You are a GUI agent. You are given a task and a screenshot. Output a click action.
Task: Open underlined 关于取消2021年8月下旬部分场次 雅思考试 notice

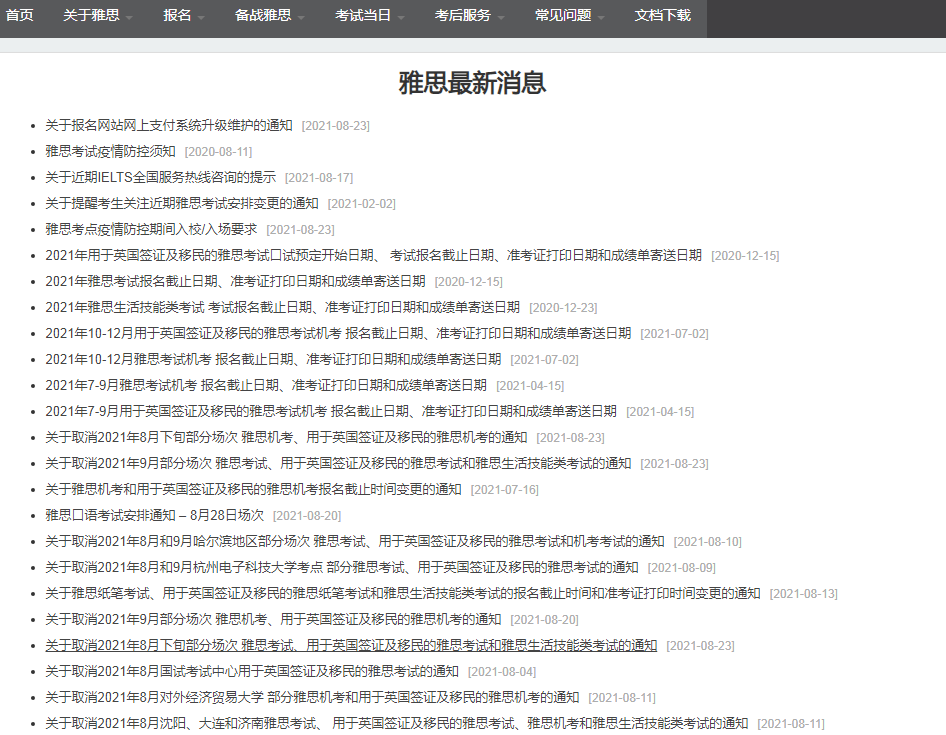tap(351, 645)
